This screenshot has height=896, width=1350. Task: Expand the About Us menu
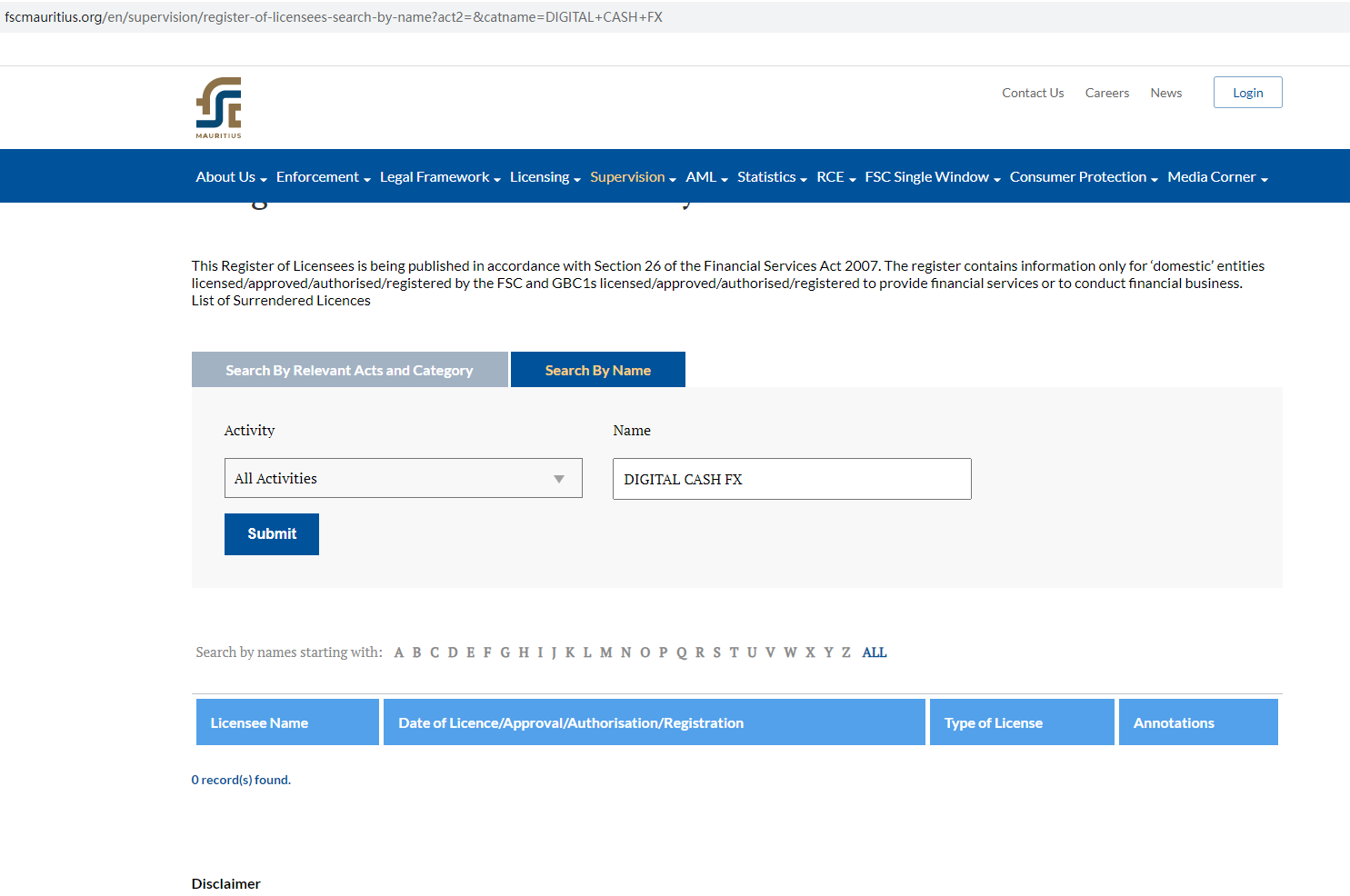pos(231,177)
